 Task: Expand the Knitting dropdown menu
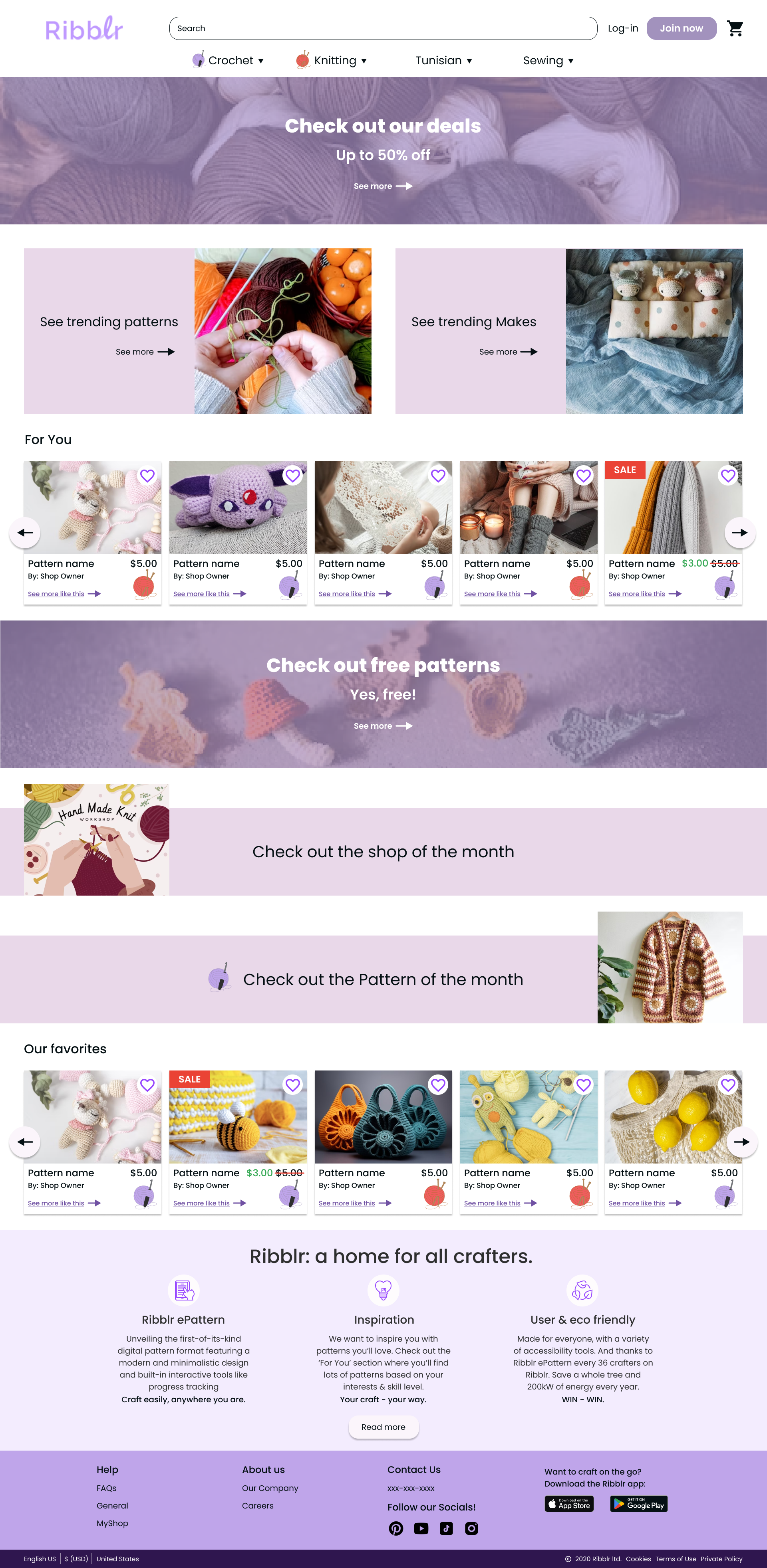coord(332,60)
